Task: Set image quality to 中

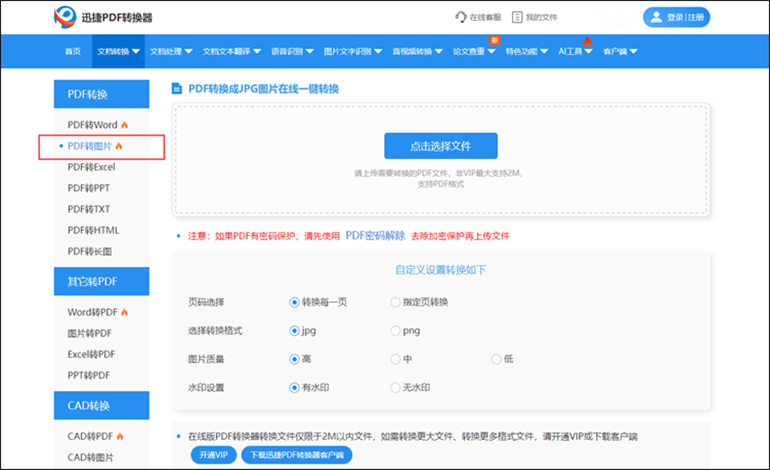Action: click(x=395, y=359)
